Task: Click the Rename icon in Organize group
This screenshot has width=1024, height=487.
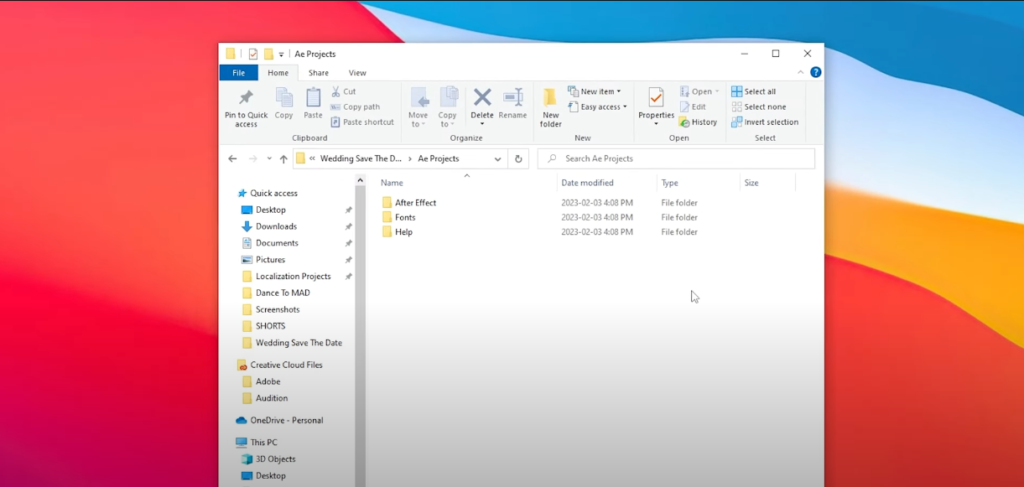Action: (x=513, y=98)
